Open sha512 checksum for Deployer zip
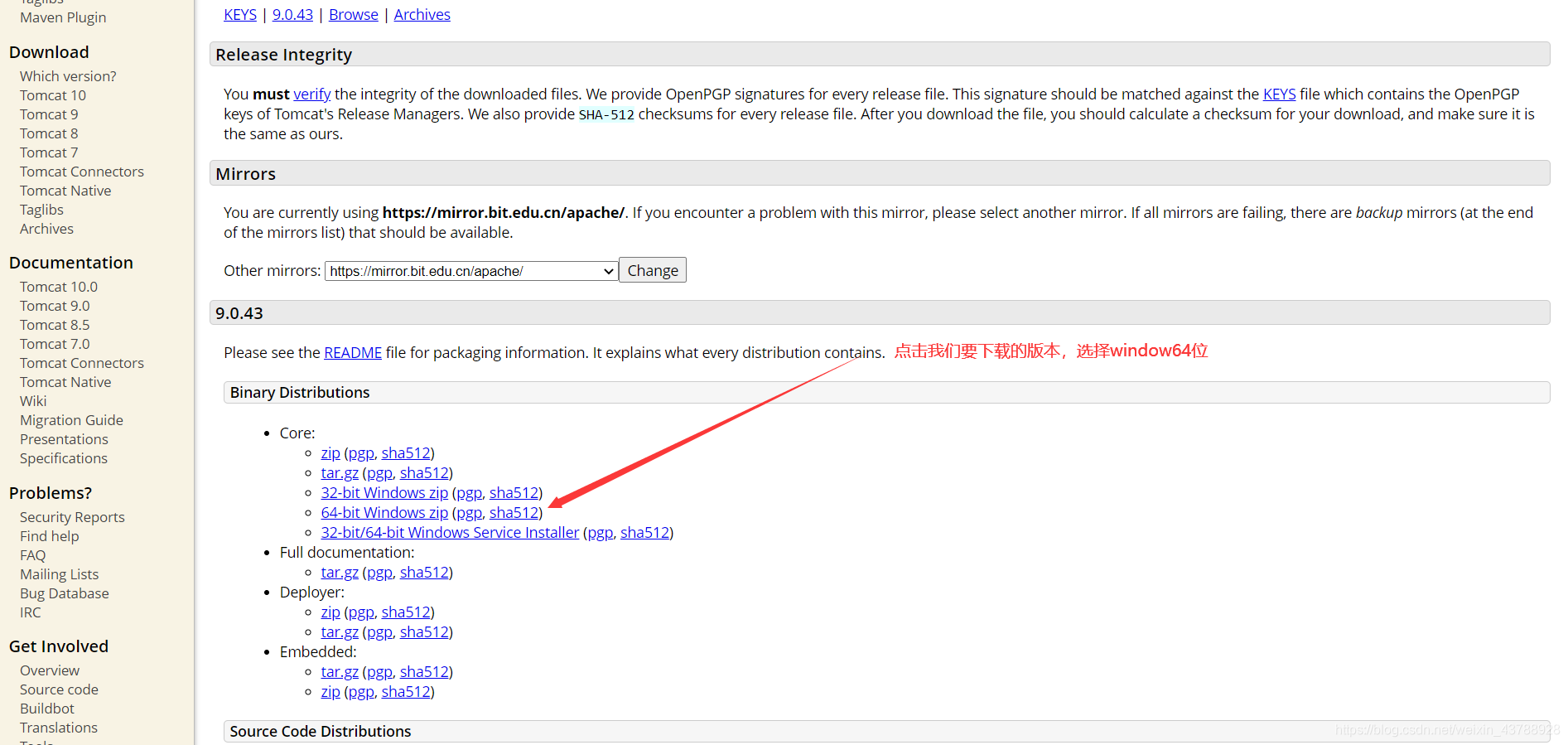1568x745 pixels. [x=406, y=612]
